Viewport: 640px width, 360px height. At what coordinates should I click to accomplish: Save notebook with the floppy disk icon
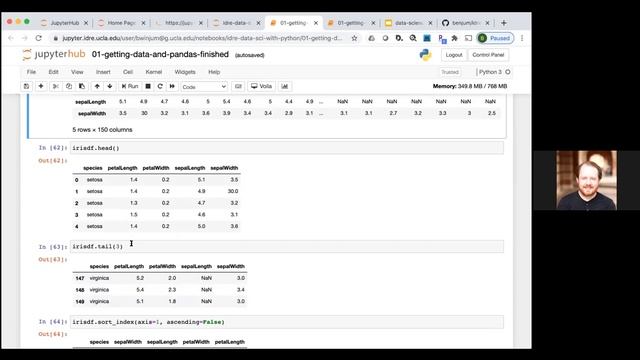(x=27, y=86)
